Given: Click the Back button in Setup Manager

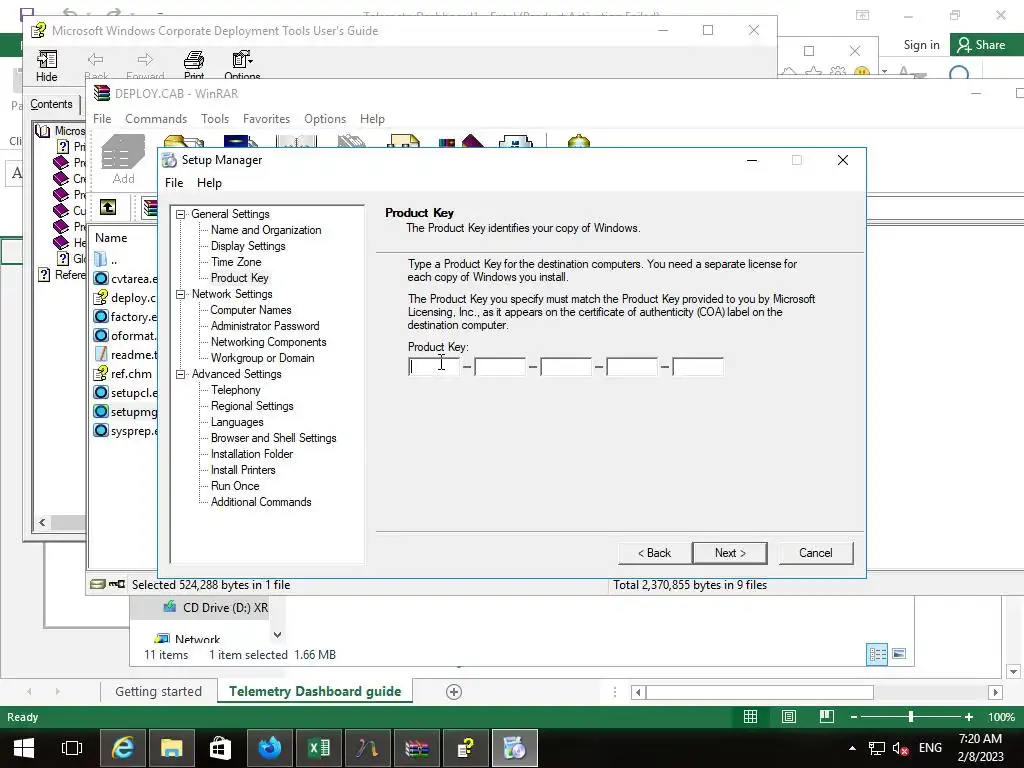Looking at the screenshot, I should click(x=654, y=553).
